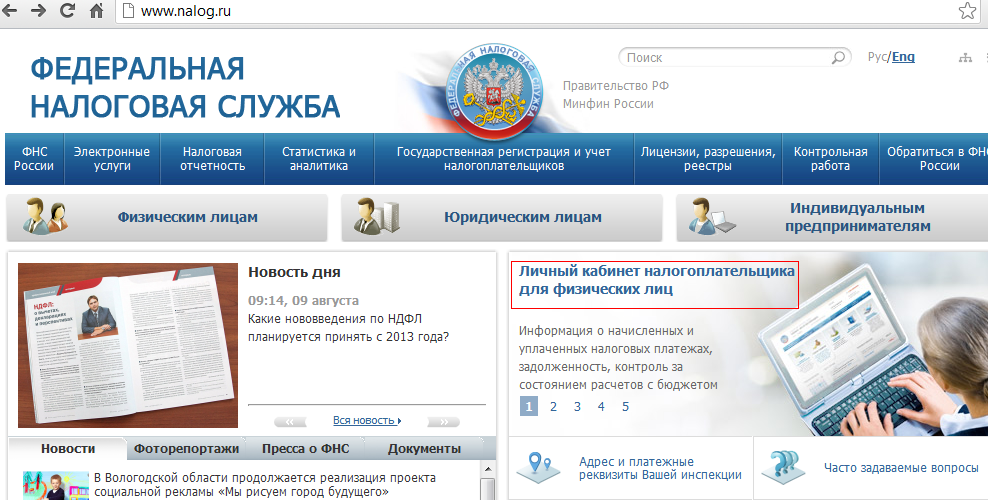Open the ФНС России menu
Image resolution: width=988 pixels, height=500 pixels.
pyautogui.click(x=35, y=159)
